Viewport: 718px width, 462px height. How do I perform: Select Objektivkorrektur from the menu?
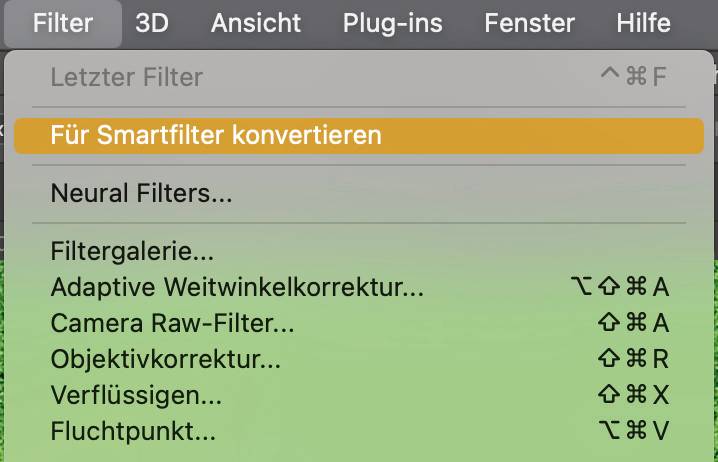pos(359,359)
